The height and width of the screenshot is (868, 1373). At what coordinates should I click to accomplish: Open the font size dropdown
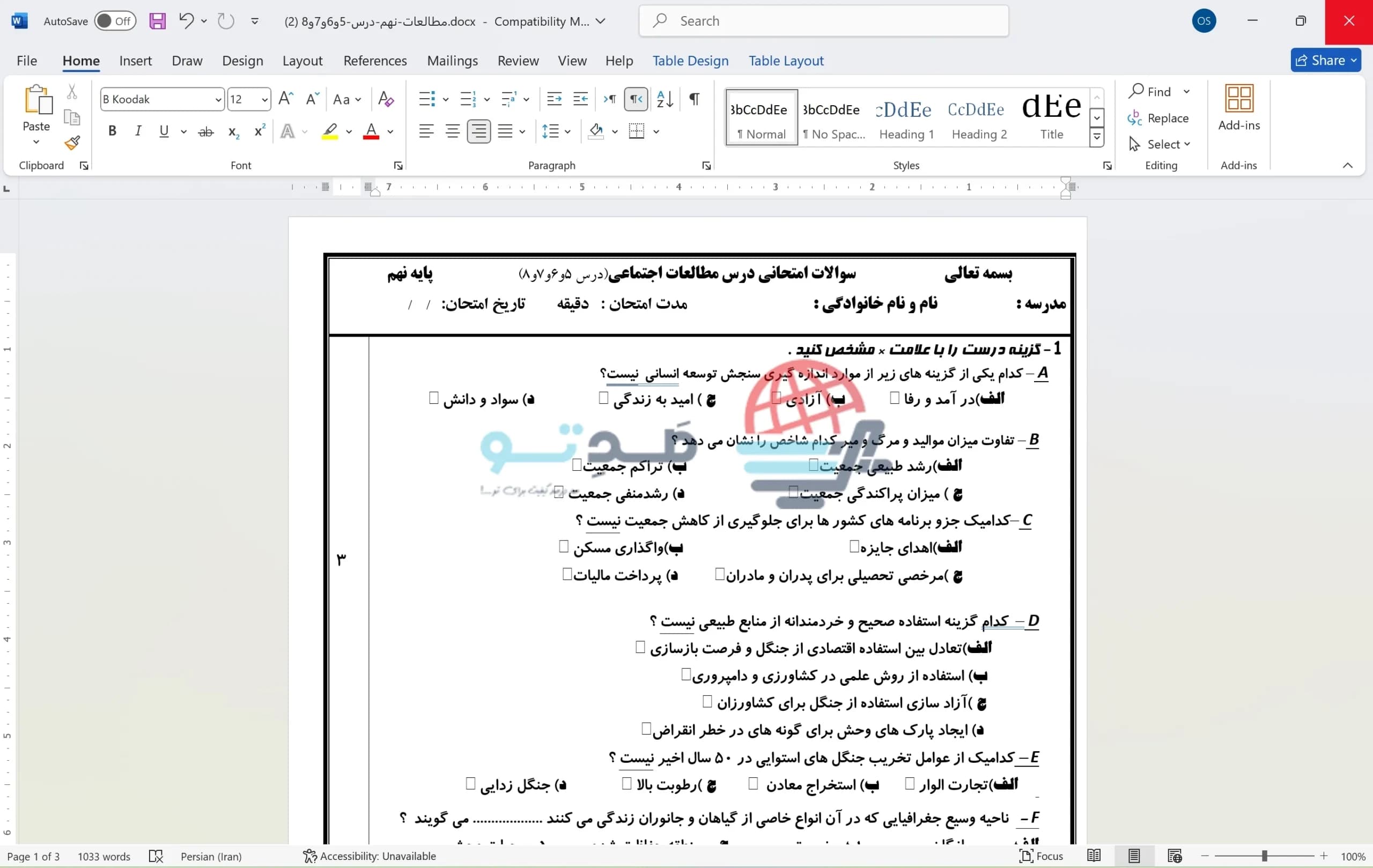click(x=264, y=99)
